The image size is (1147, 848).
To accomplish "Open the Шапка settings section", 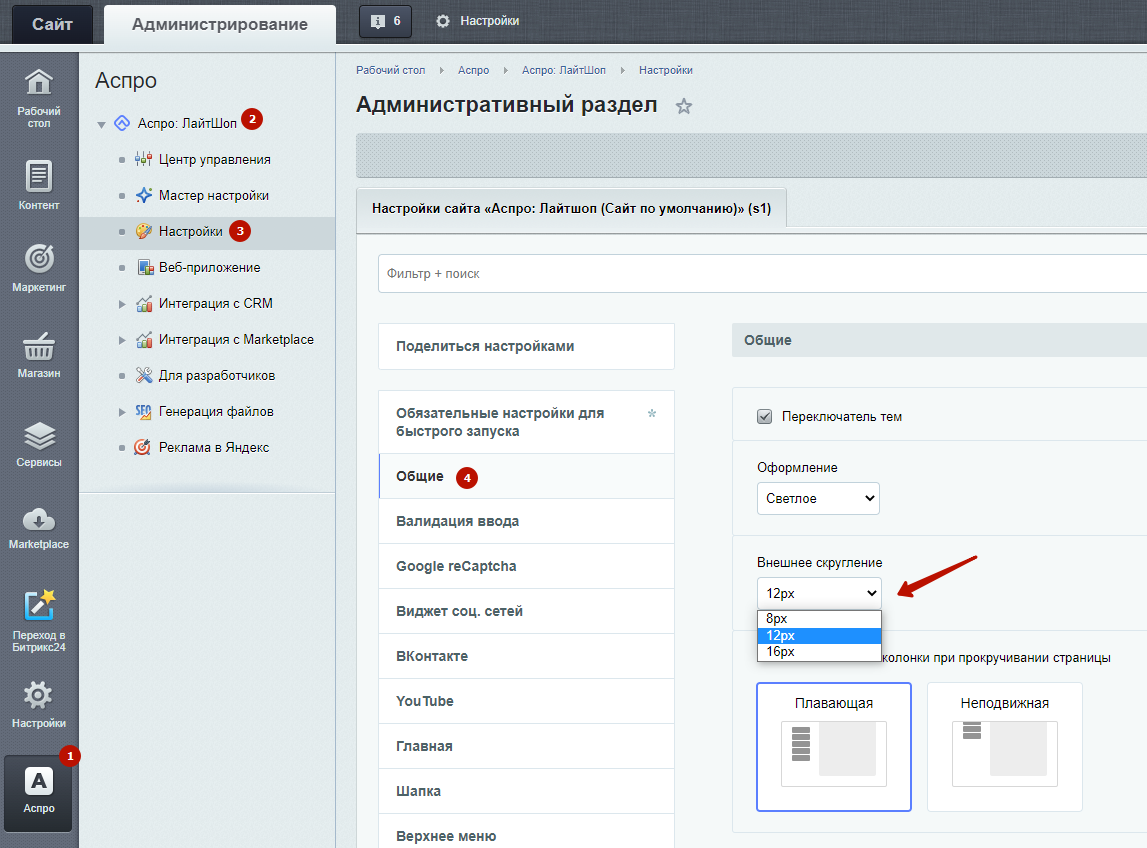I will [527, 791].
